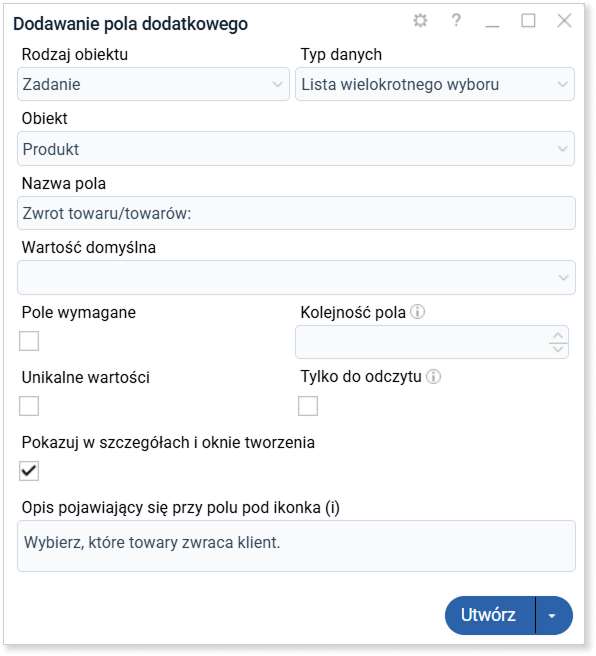Expand the Typ danych dropdown list
Image resolution: width=596 pixels, height=656 pixels.
click(435, 84)
